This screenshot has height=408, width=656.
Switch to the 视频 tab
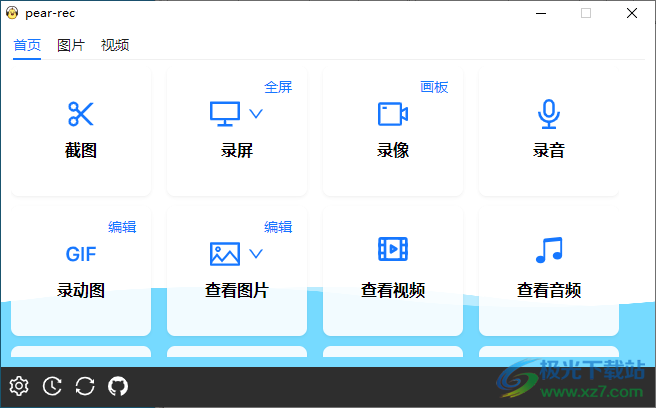pyautogui.click(x=115, y=45)
